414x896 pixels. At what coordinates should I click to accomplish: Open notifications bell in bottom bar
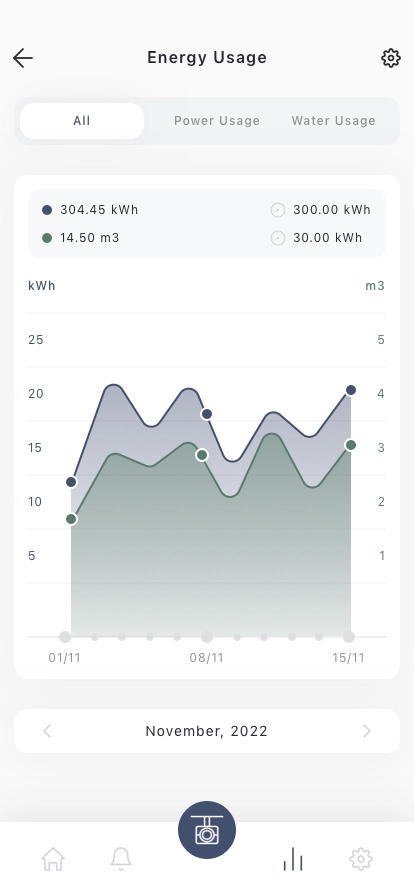pyautogui.click(x=121, y=859)
